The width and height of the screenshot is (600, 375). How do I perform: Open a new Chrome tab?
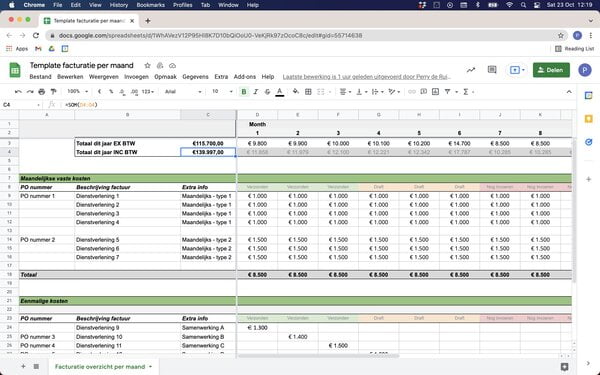click(x=148, y=21)
